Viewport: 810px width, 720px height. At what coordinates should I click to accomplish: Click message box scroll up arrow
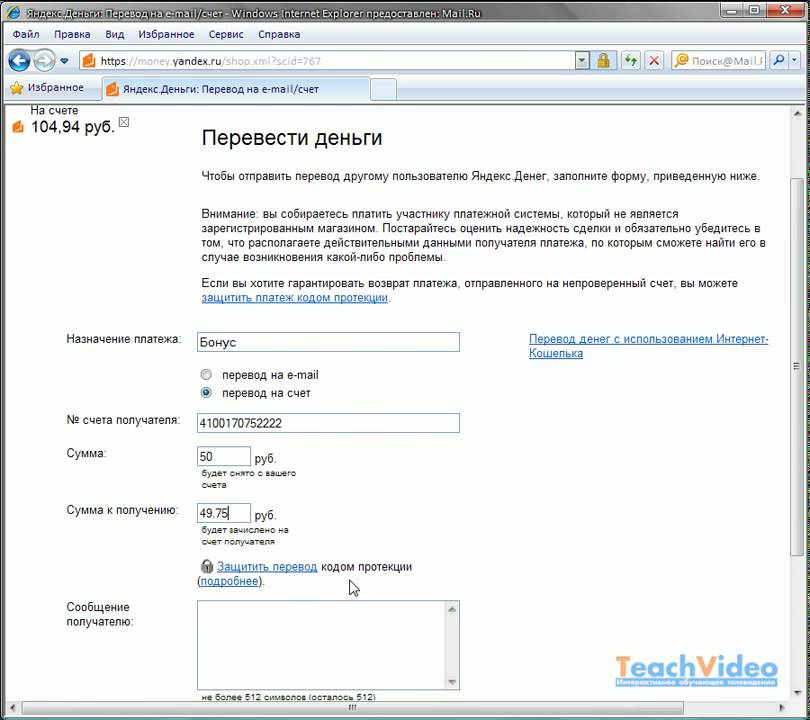tap(451, 609)
